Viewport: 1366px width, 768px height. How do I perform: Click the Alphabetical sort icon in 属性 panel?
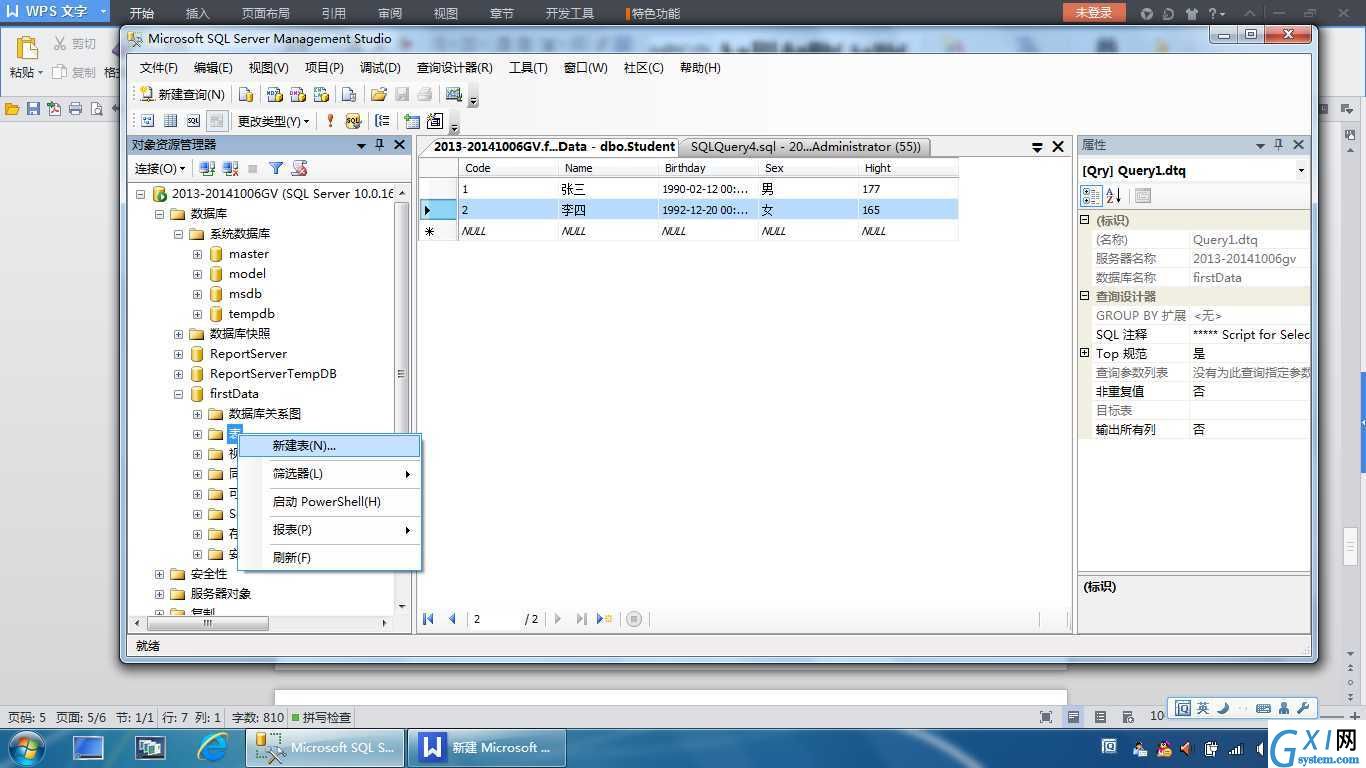coord(1114,196)
